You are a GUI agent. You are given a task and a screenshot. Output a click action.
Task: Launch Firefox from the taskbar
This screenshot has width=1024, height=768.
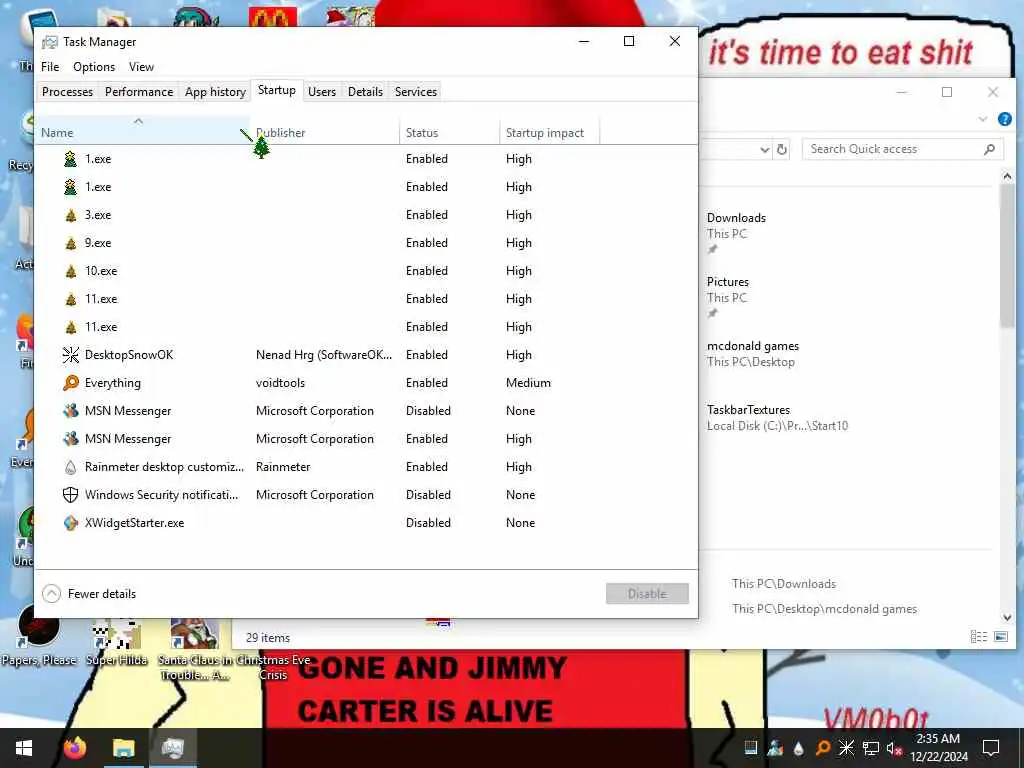click(75, 748)
